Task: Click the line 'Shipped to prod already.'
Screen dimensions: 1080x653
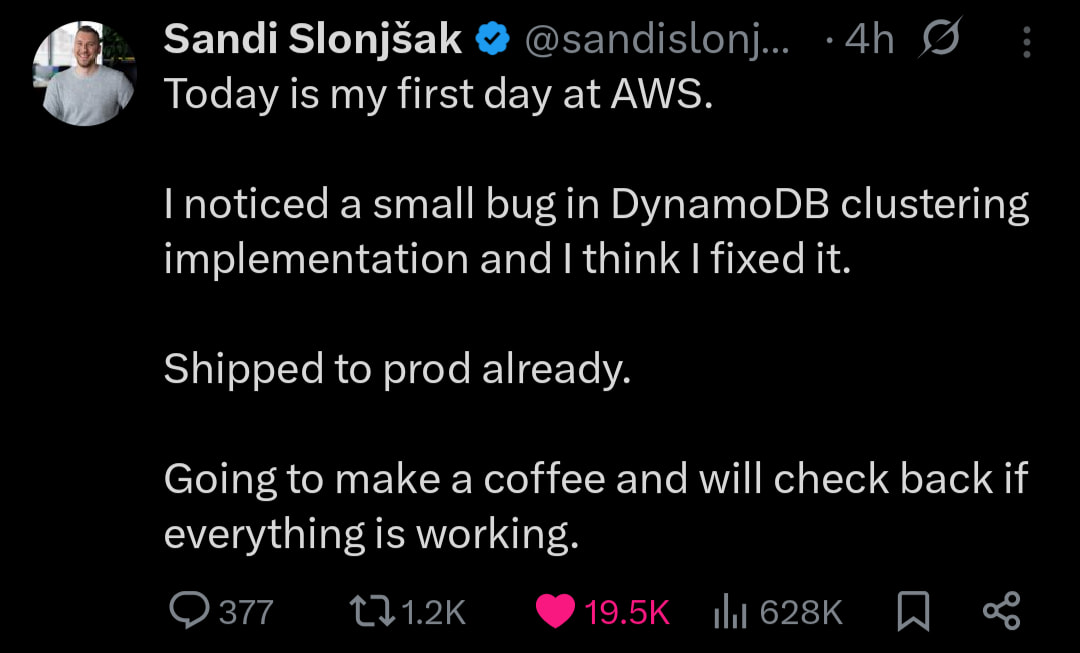Action: click(x=397, y=369)
